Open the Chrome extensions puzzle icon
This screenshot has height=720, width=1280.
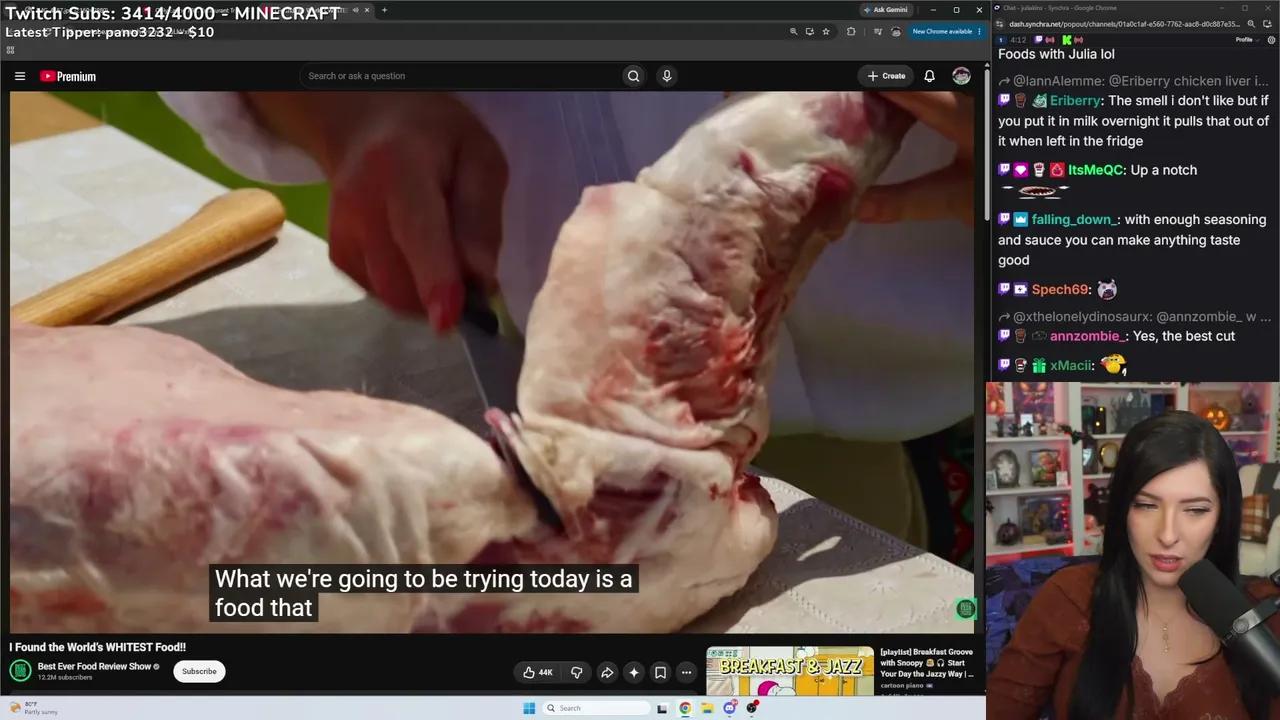851,31
